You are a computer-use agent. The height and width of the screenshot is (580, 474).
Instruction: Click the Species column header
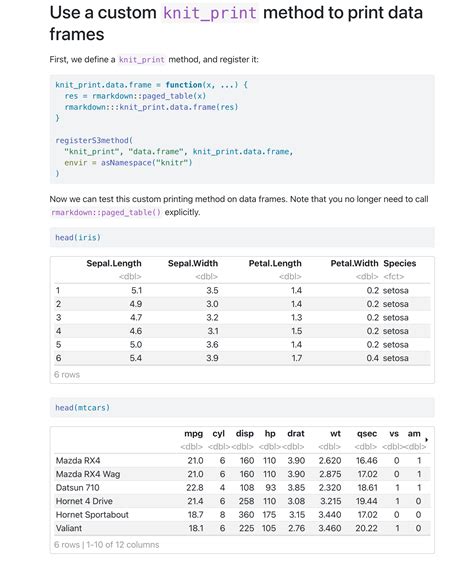(x=400, y=263)
